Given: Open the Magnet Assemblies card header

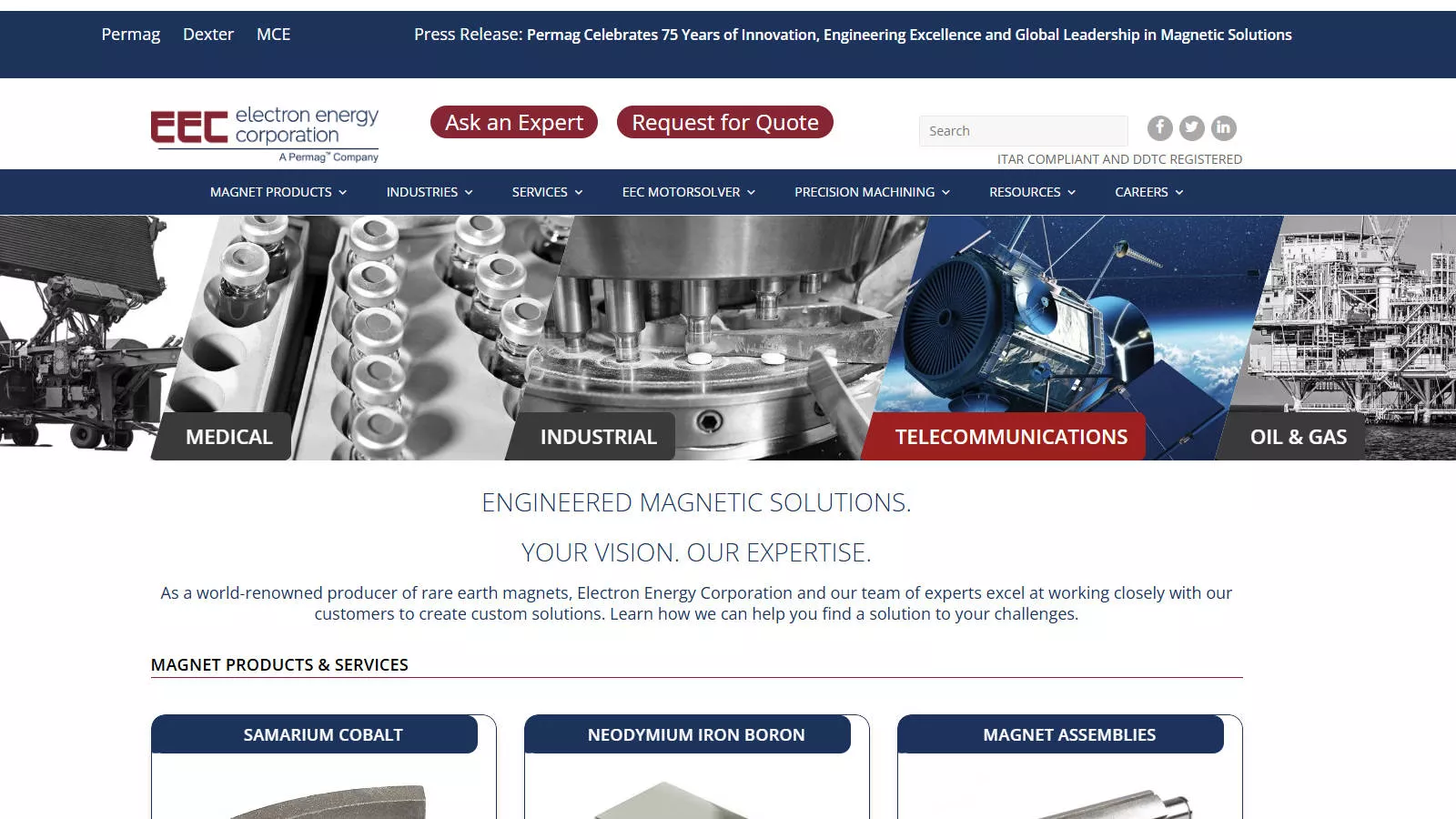Looking at the screenshot, I should click(1060, 734).
